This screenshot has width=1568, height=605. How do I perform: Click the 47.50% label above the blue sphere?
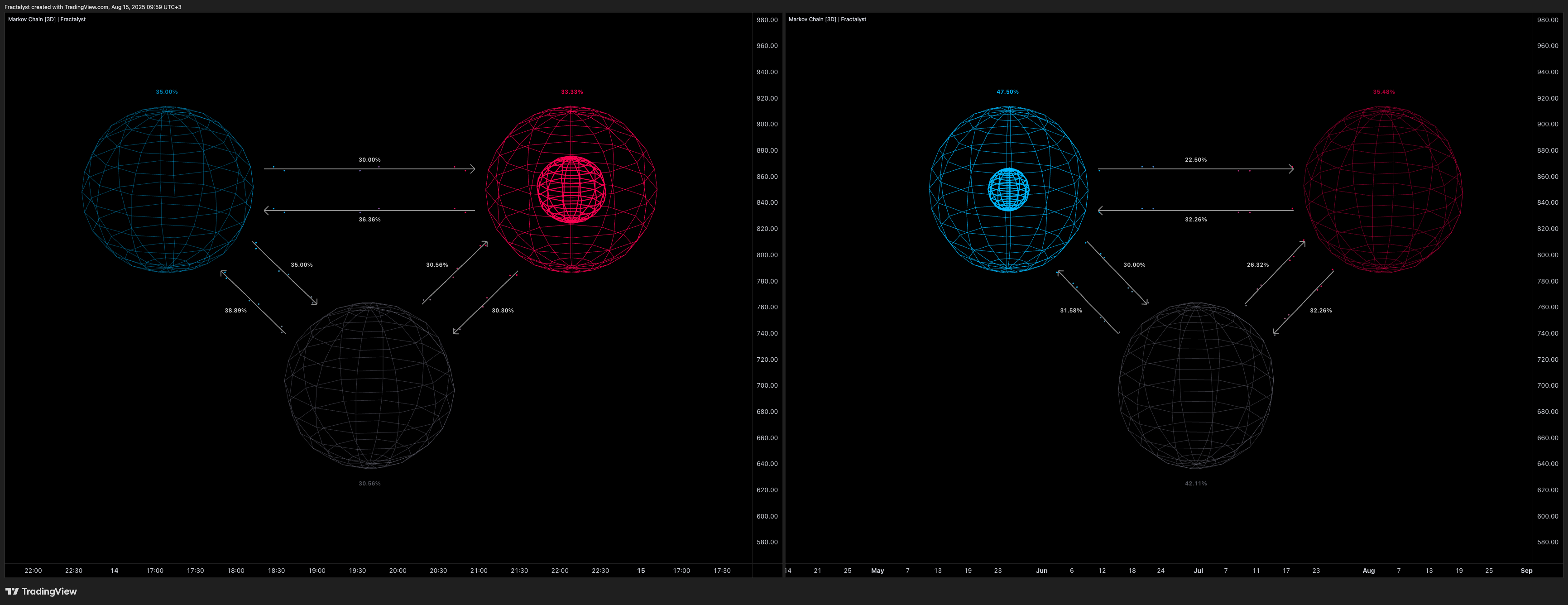(1007, 92)
